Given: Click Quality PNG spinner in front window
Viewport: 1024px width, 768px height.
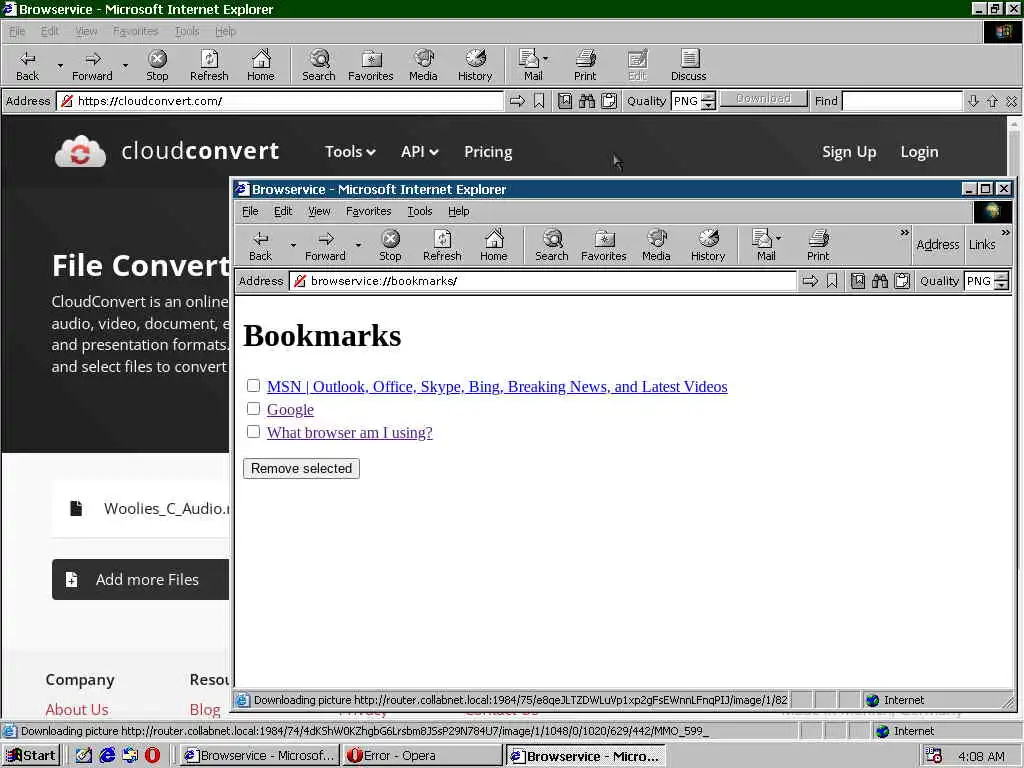Looking at the screenshot, I should point(1002,281).
